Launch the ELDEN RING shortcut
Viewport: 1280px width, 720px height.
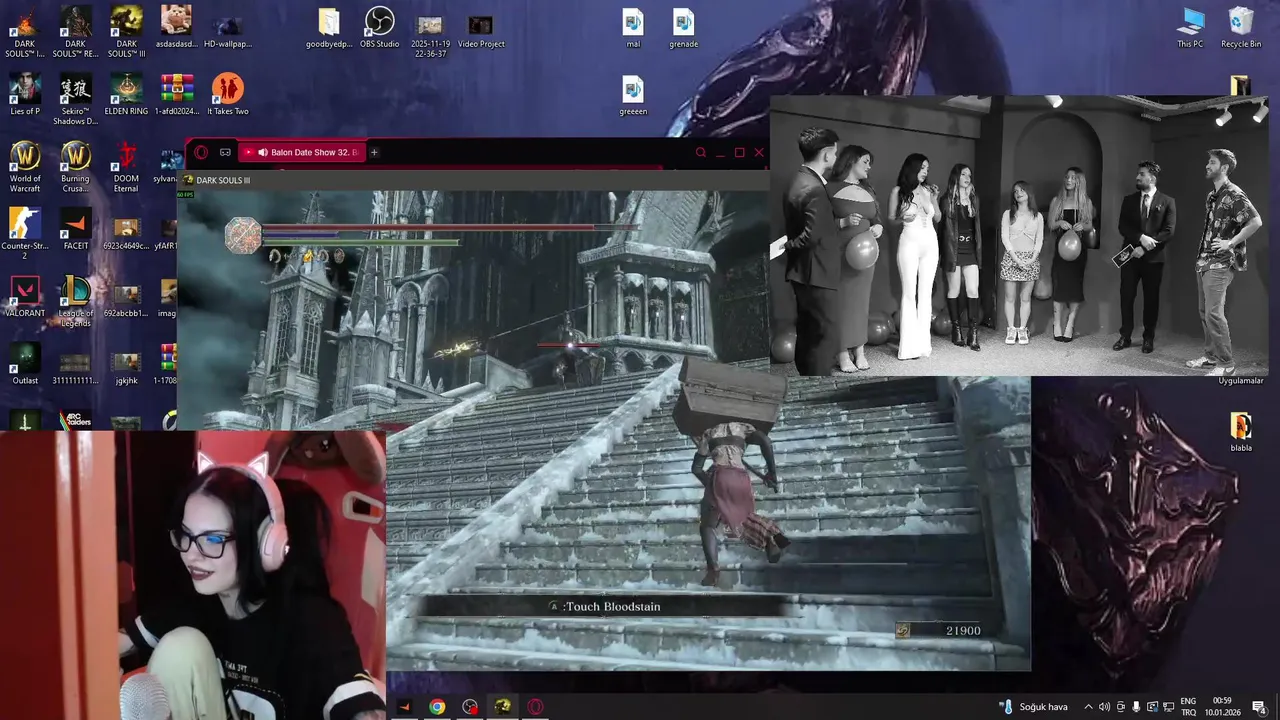click(126, 94)
